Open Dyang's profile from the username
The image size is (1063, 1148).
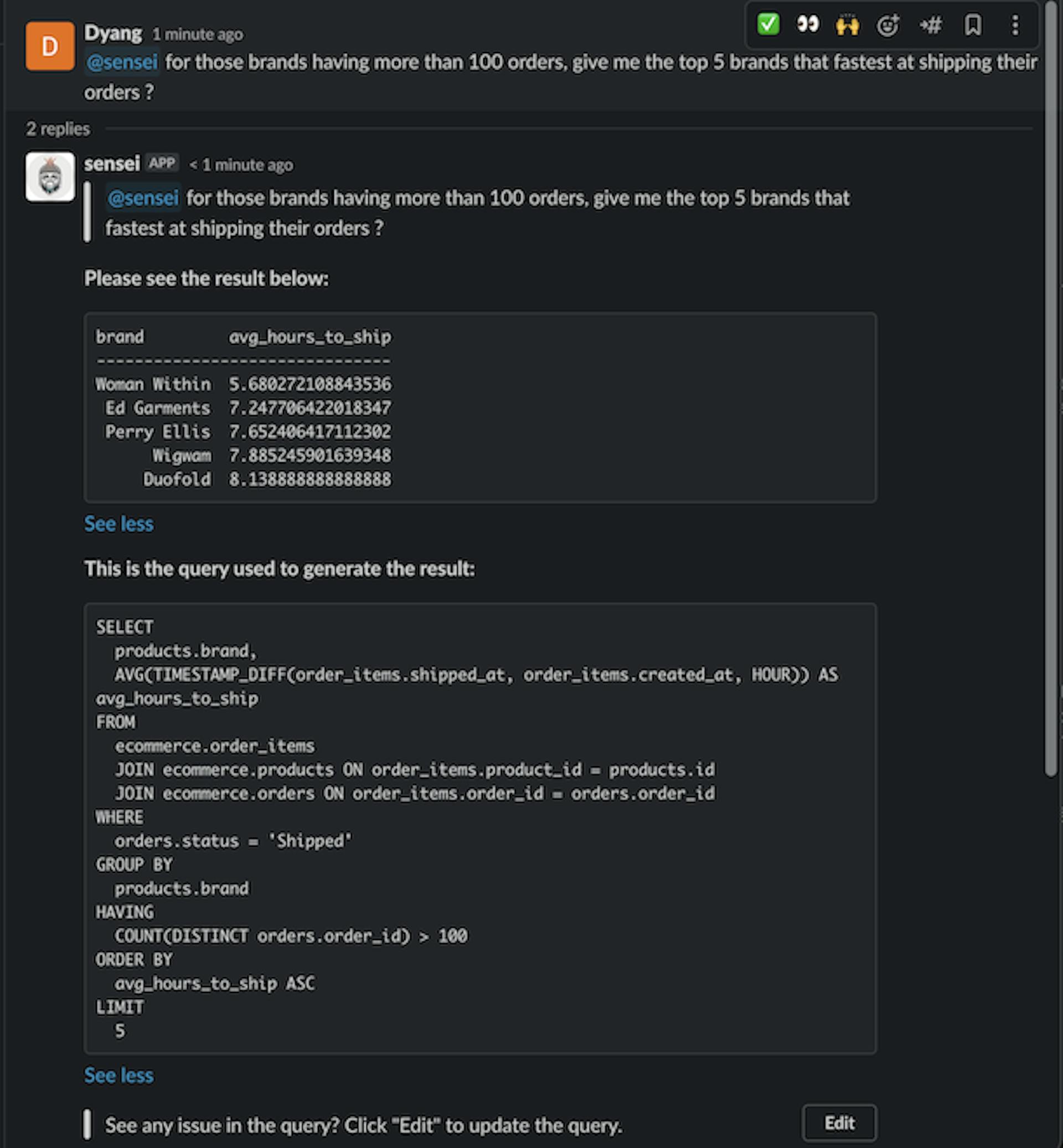click(113, 33)
